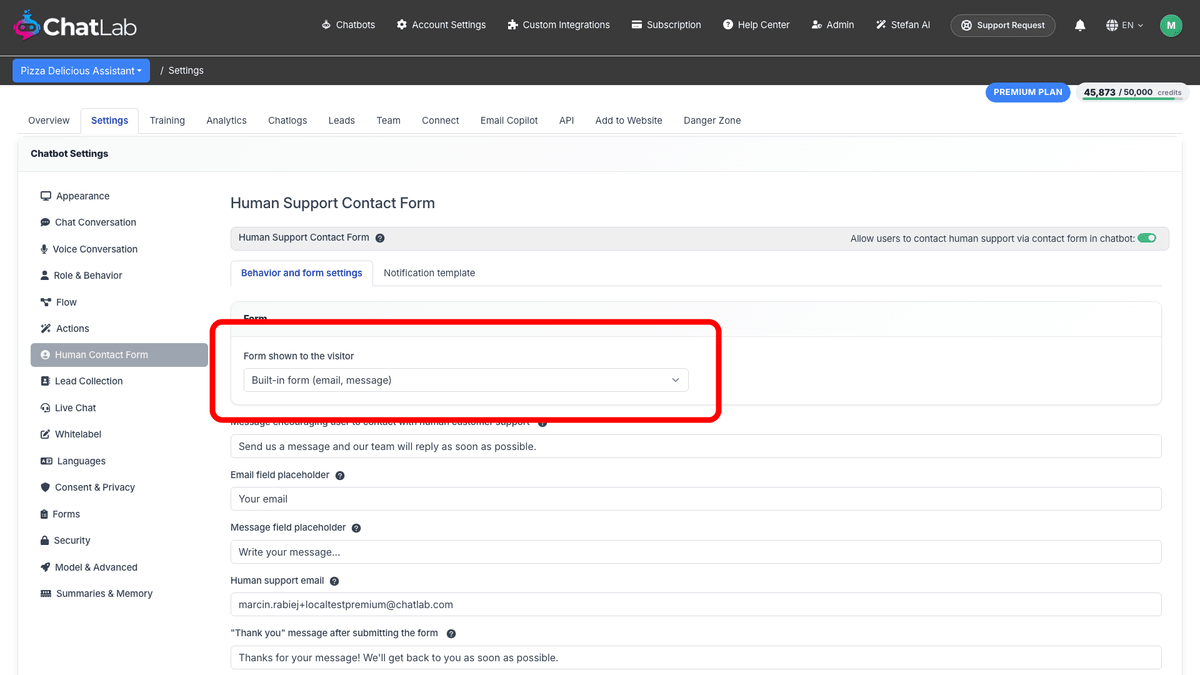Click the human support email field
The width and height of the screenshot is (1200, 675).
(696, 605)
